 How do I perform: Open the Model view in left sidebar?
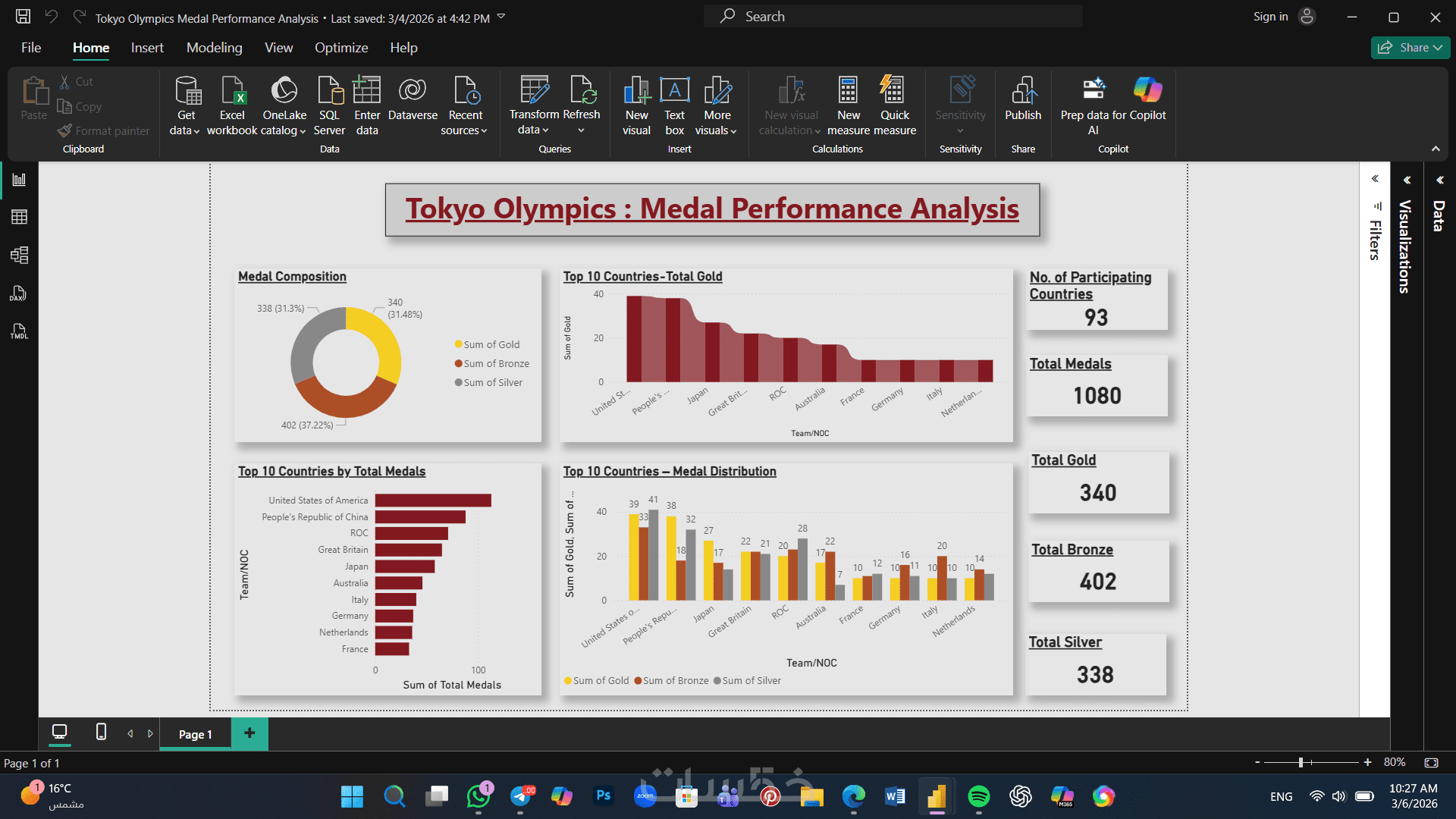point(19,255)
